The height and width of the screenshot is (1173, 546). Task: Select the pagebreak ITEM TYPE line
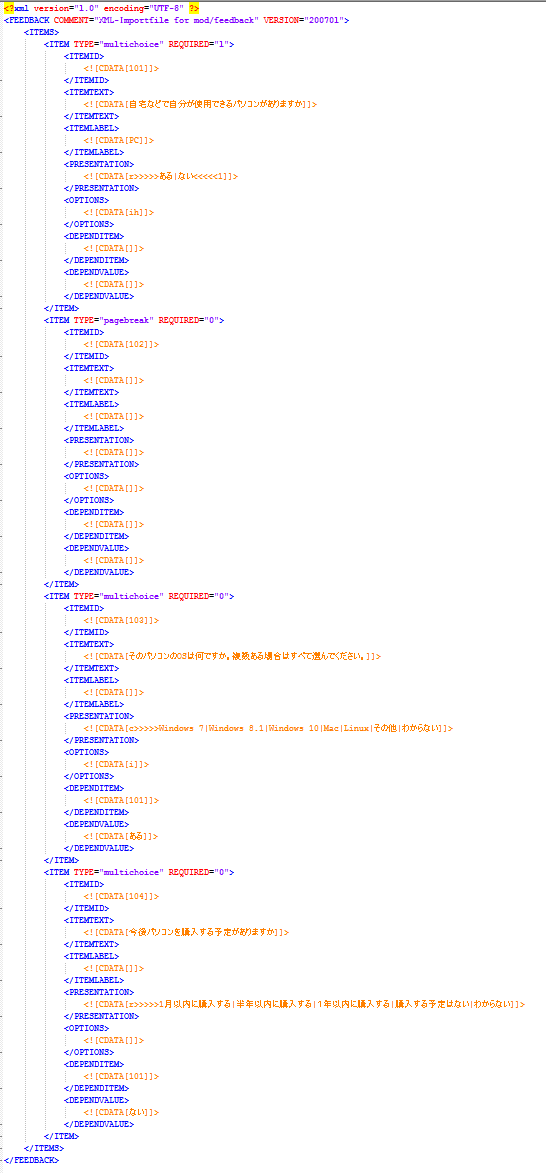click(x=134, y=320)
